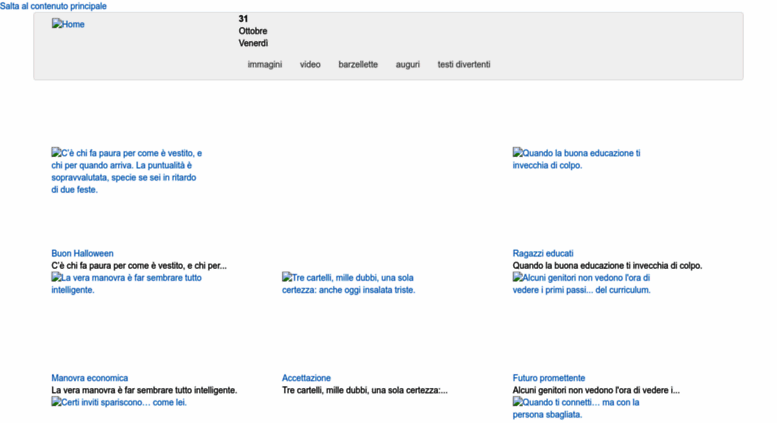Open the 'Accettazione' post title

point(306,378)
